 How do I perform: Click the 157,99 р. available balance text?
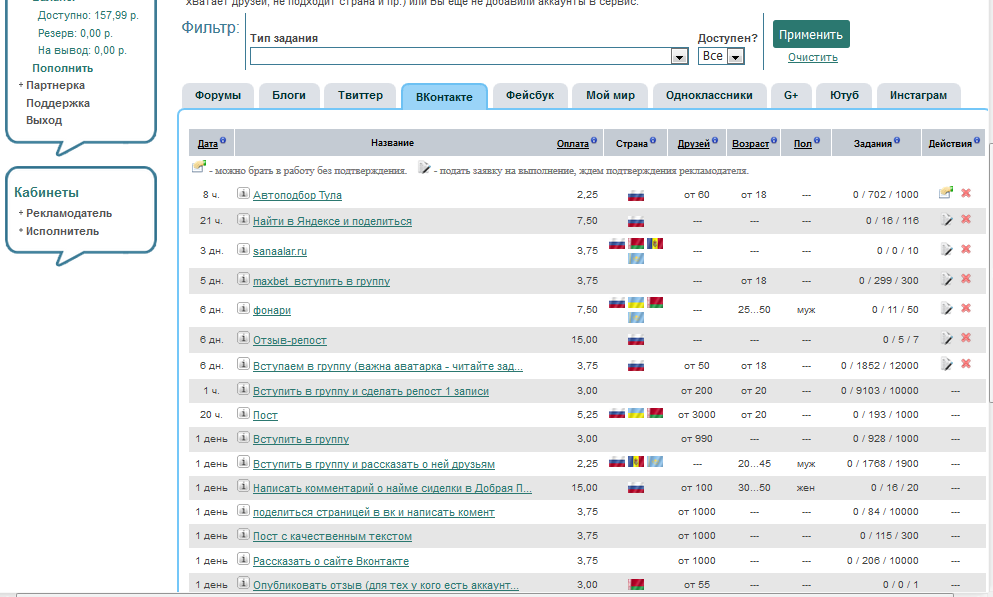(117, 15)
